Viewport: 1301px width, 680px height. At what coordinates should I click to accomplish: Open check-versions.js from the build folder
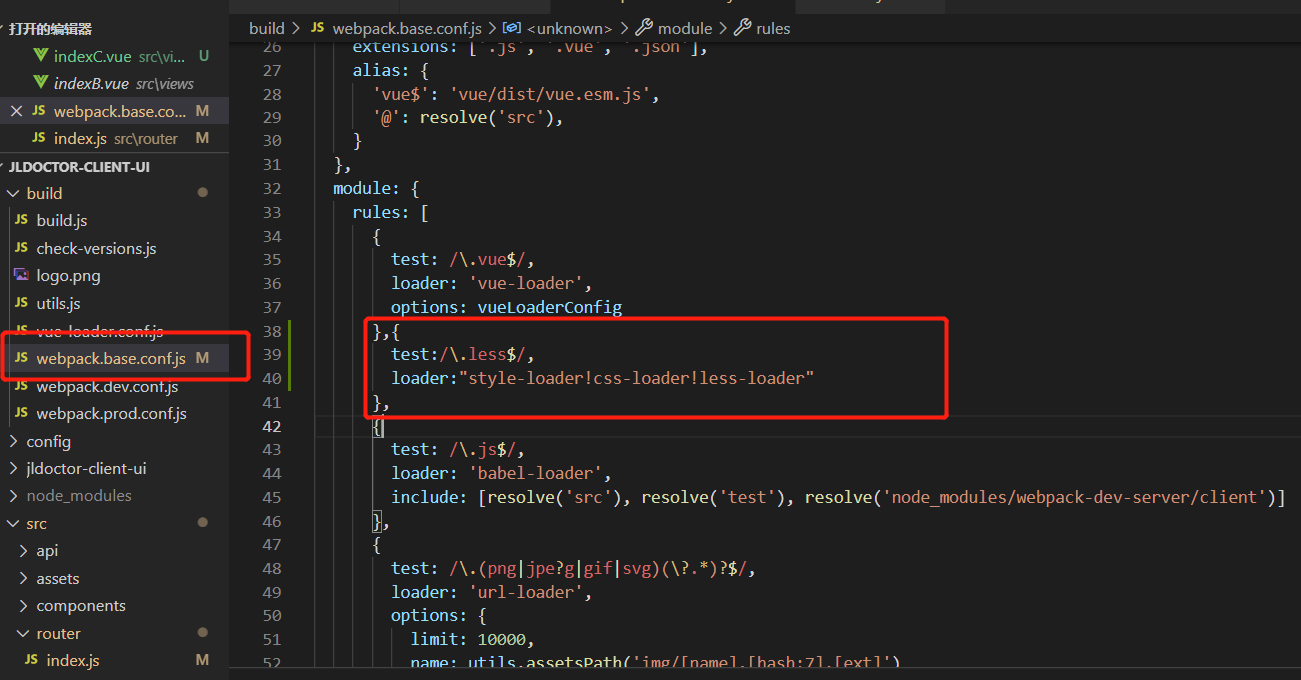(103, 248)
